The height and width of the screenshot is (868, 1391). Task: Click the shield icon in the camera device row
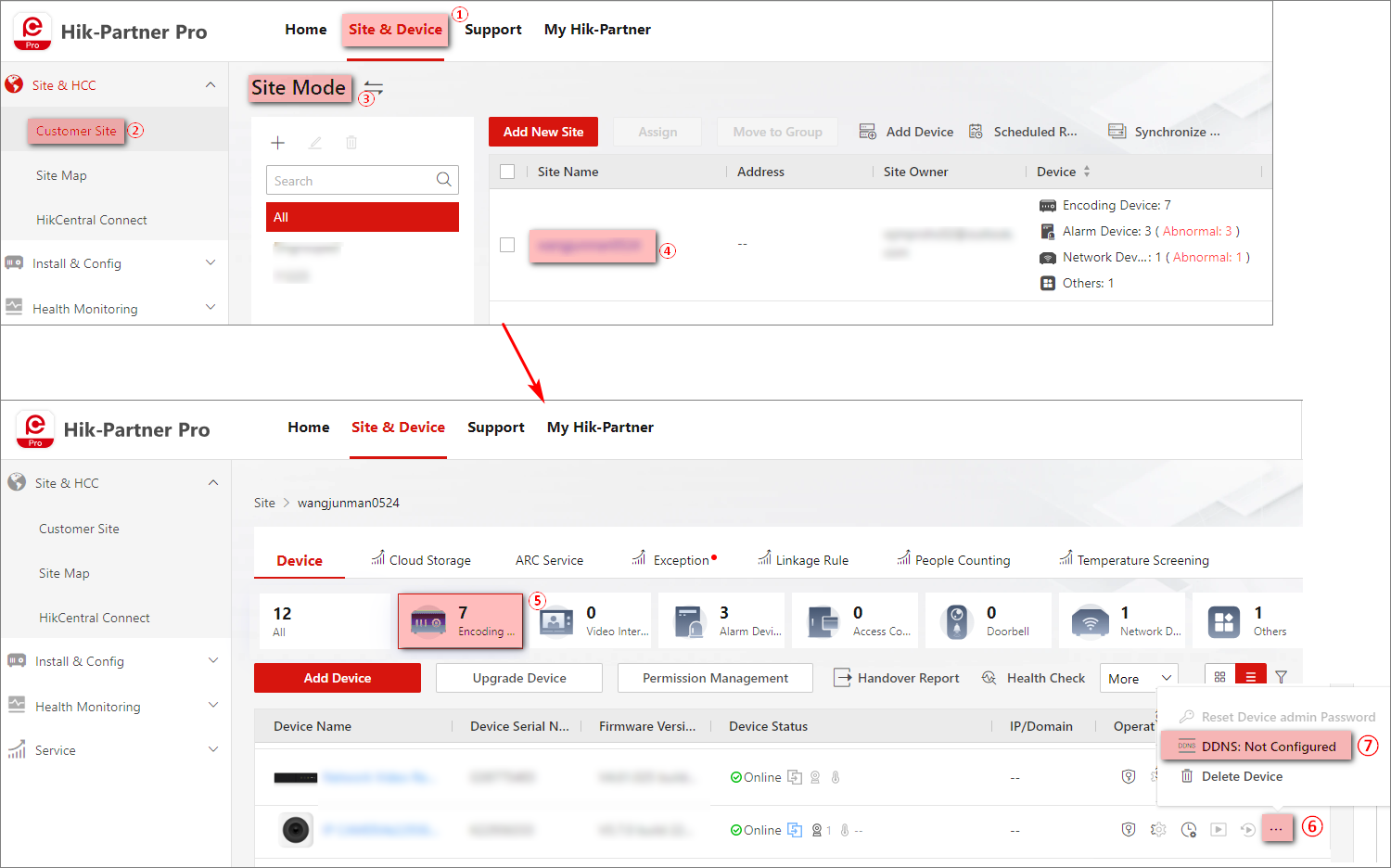(x=1129, y=829)
